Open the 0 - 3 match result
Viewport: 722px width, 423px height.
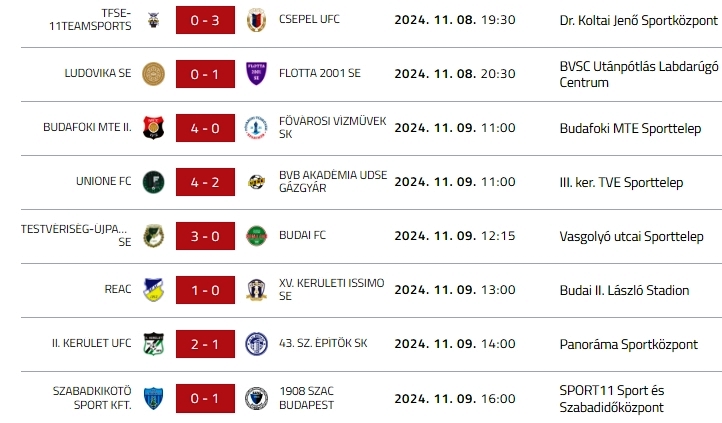point(205,19)
